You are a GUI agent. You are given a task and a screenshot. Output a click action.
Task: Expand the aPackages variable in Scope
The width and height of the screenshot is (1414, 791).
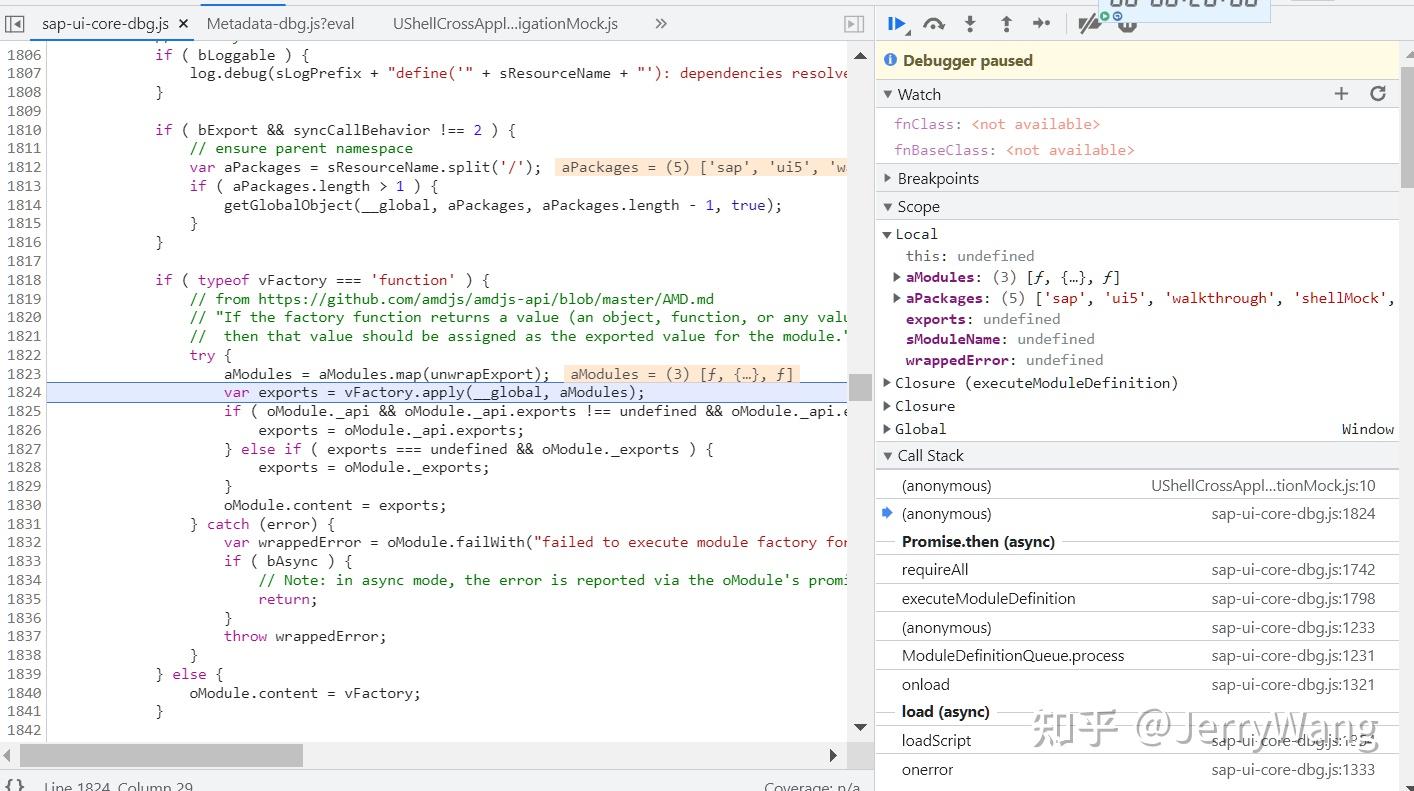897,297
